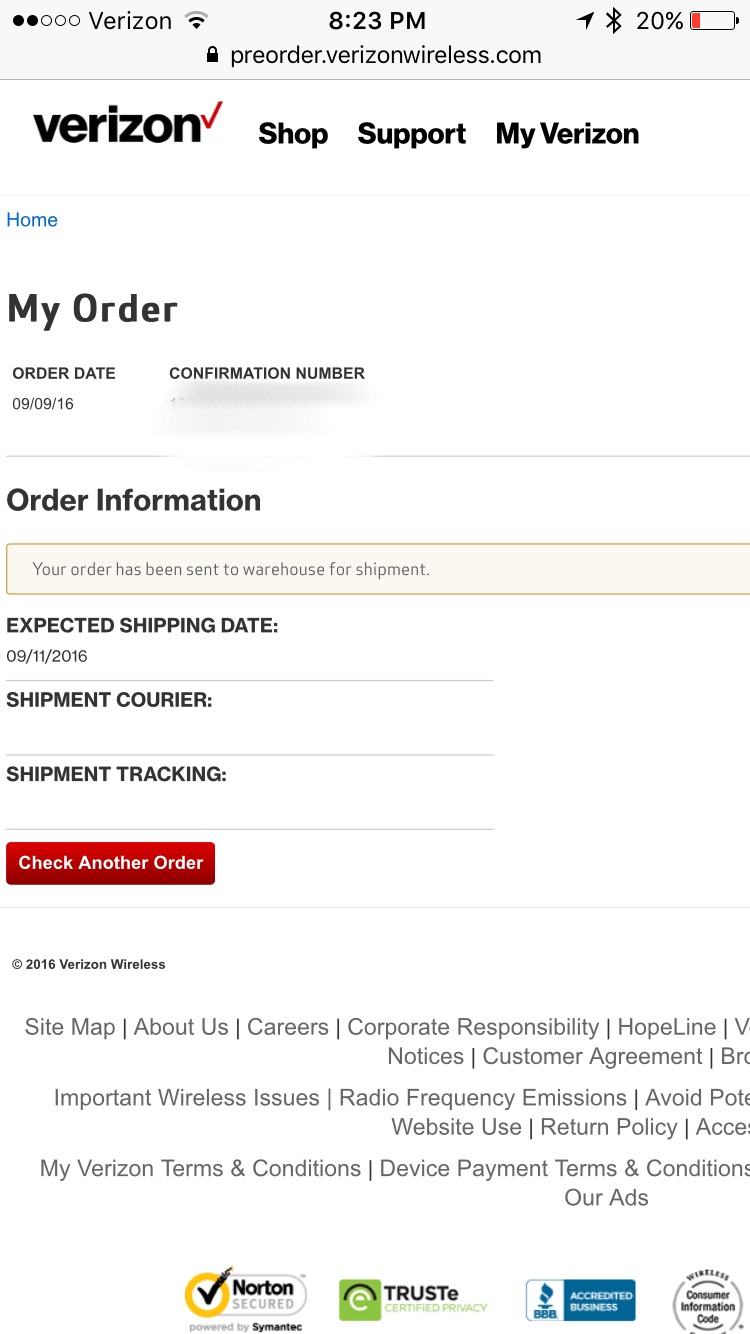This screenshot has width=750, height=1334.
Task: Open the My Verizon menu
Action: [x=567, y=134]
